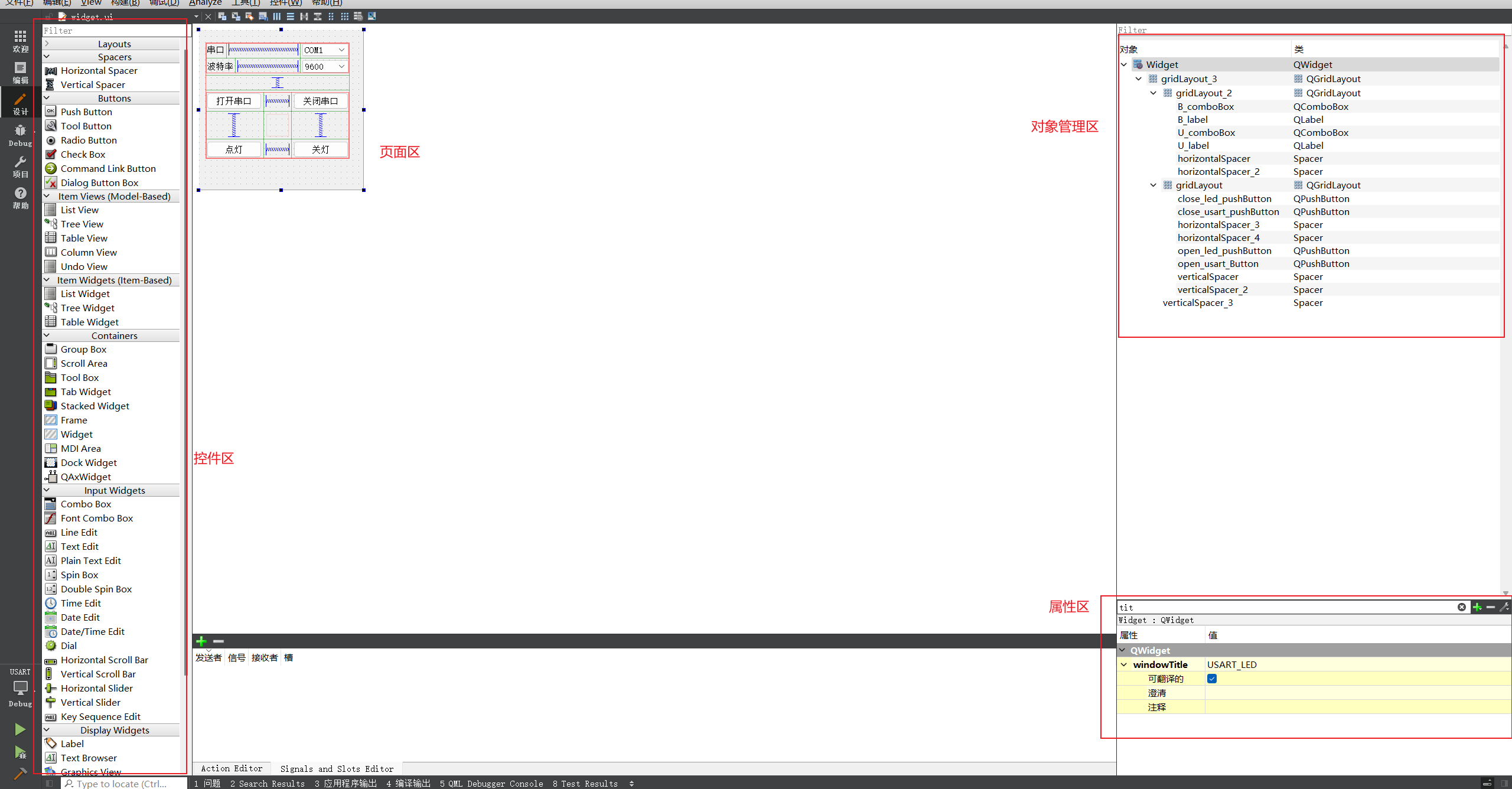Switch to Signals and Slots Editor tab
This screenshot has width=1512, height=789.
tap(337, 768)
